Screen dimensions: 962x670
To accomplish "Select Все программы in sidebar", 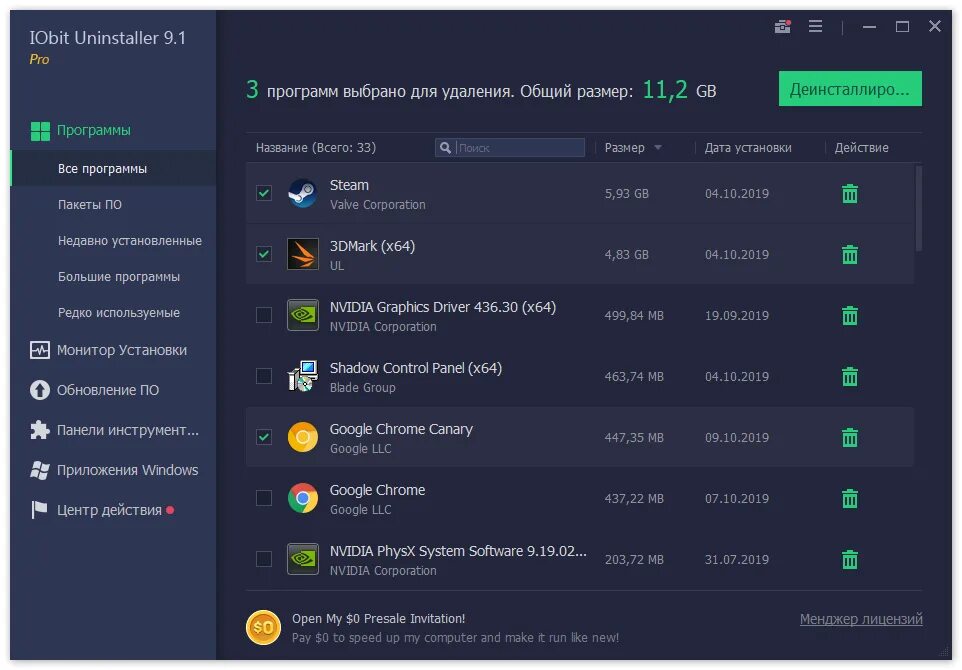I will pyautogui.click(x=114, y=169).
